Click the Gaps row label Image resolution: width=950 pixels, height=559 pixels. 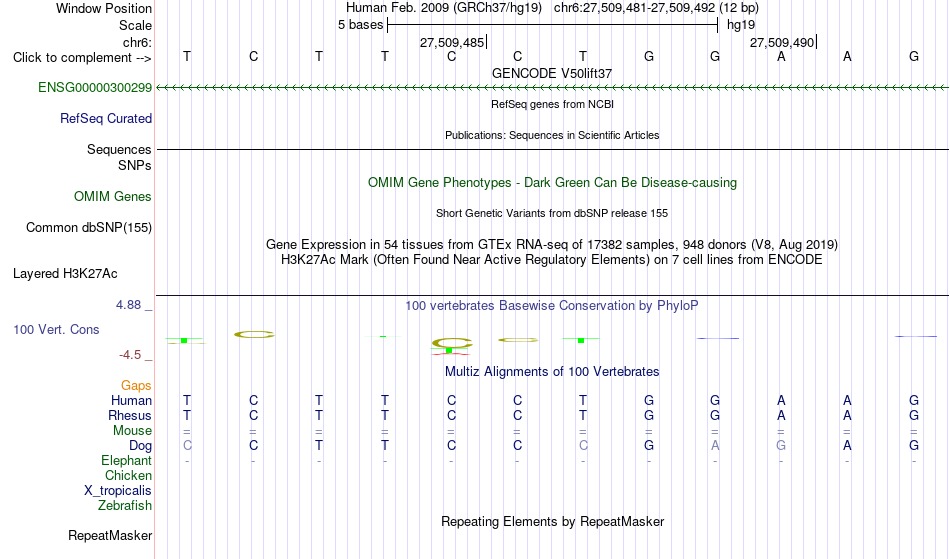(x=136, y=386)
